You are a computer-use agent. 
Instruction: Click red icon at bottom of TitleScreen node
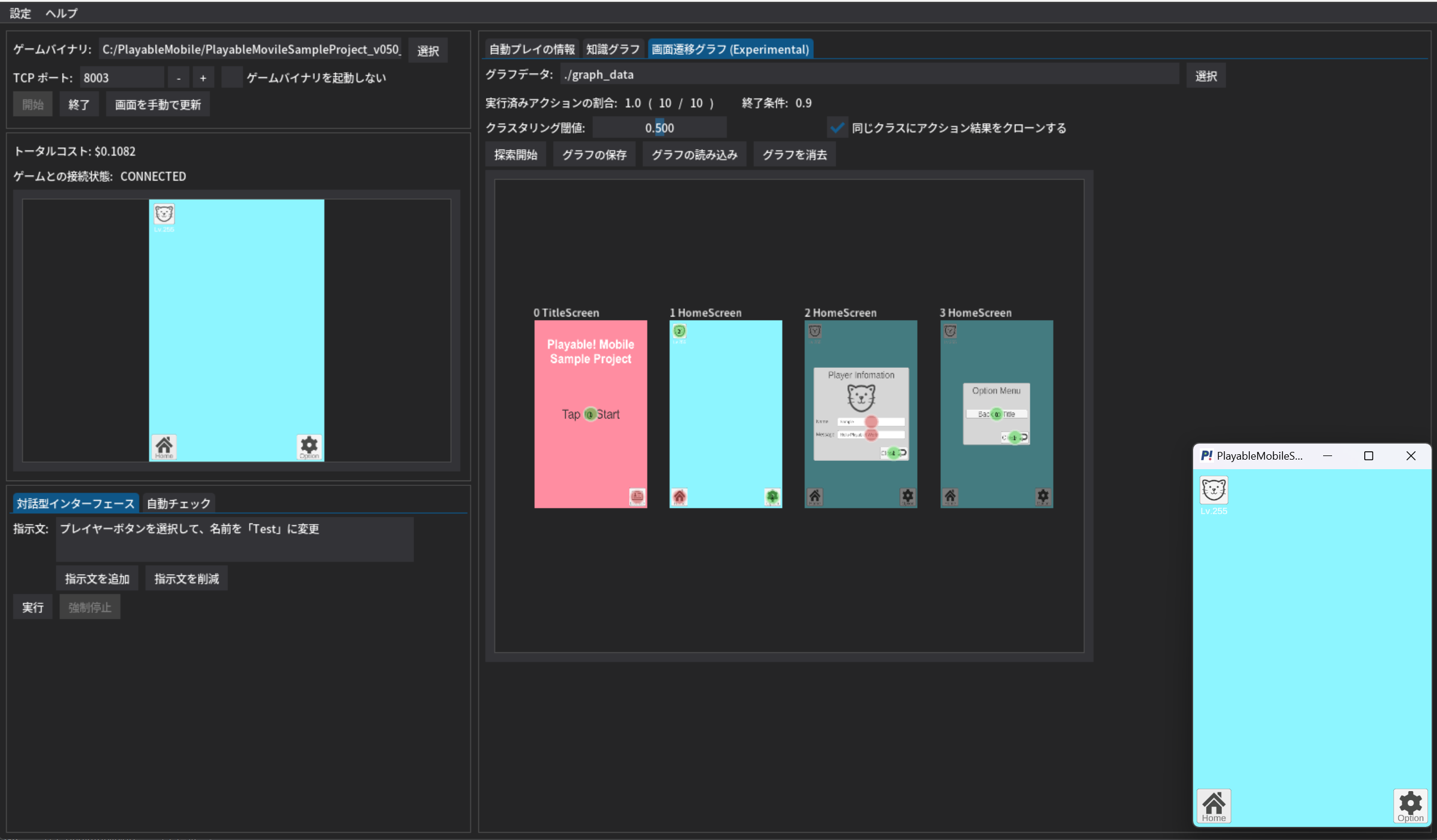(x=637, y=497)
